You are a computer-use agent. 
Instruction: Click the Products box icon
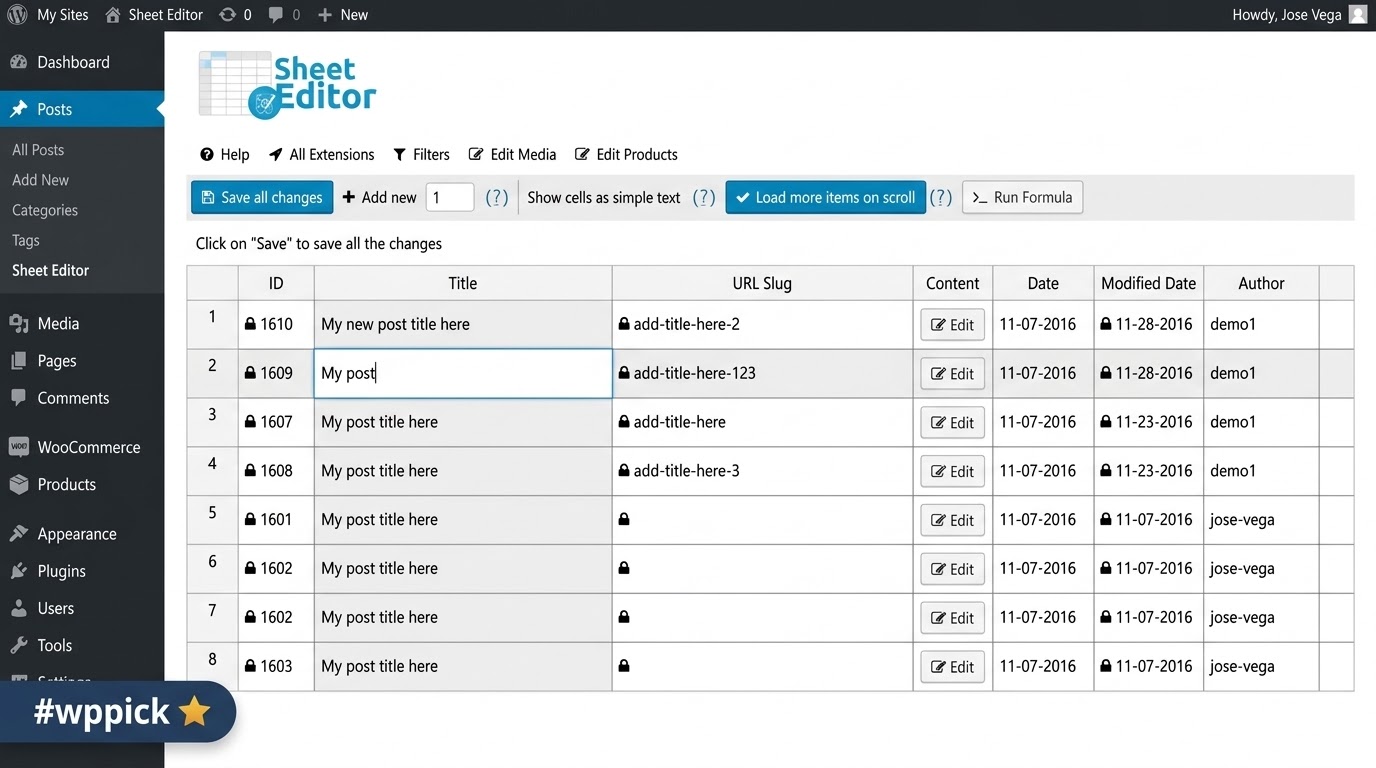18,484
